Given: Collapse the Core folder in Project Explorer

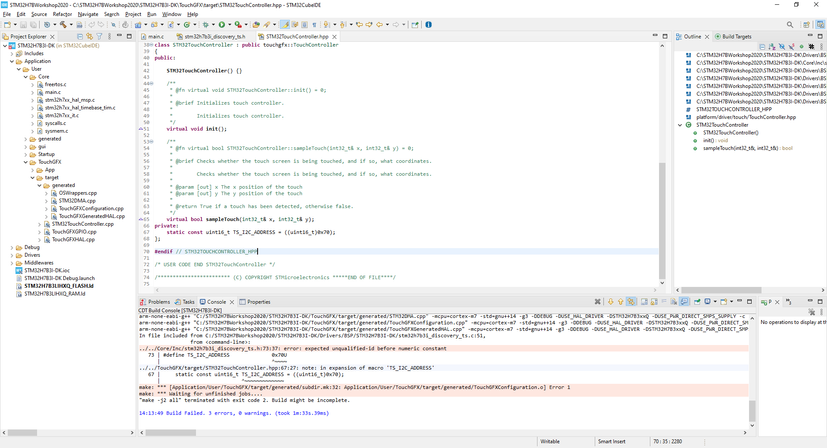Looking at the screenshot, I should pos(26,77).
